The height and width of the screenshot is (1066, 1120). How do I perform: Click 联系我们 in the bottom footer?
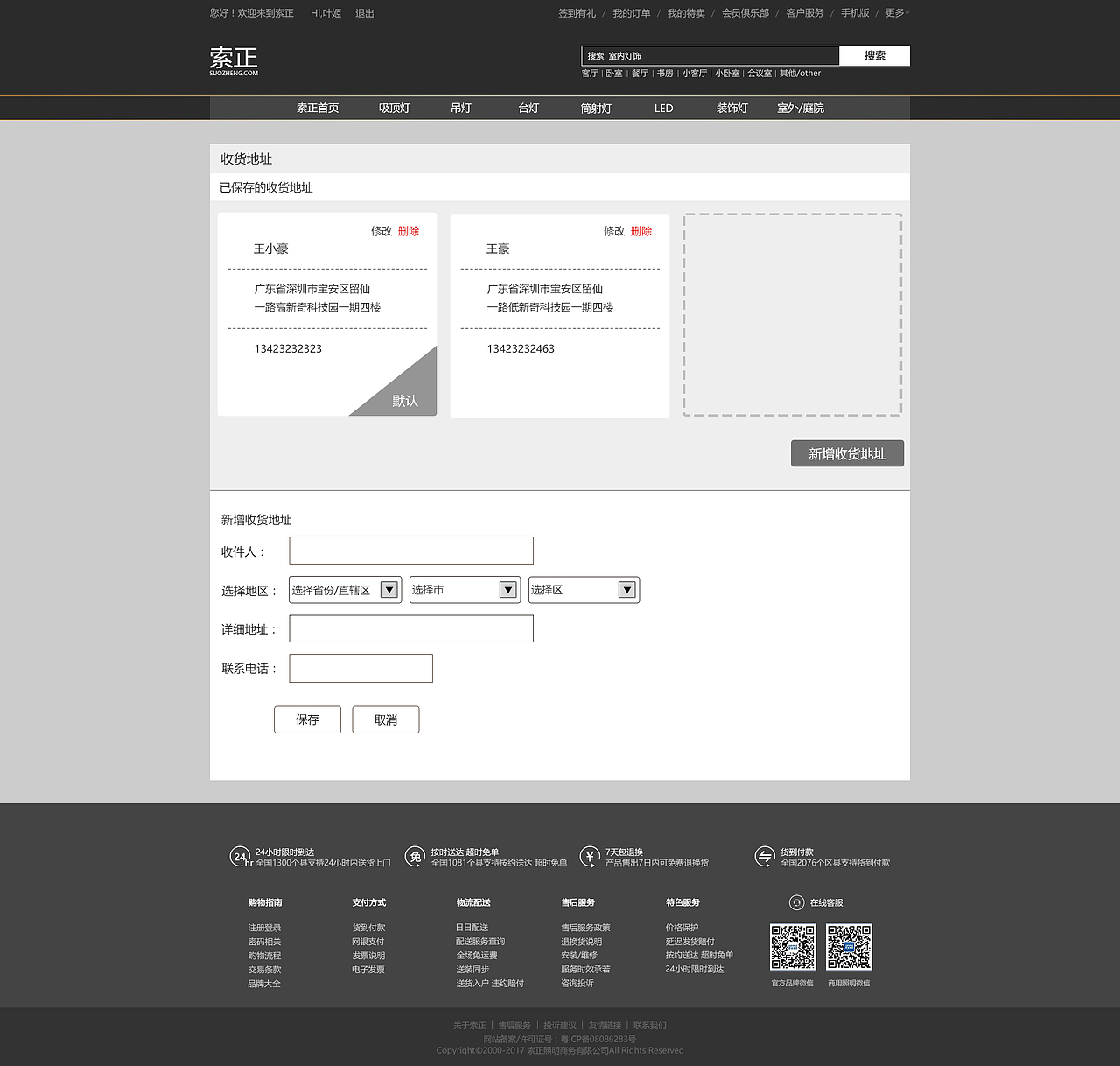click(650, 1026)
